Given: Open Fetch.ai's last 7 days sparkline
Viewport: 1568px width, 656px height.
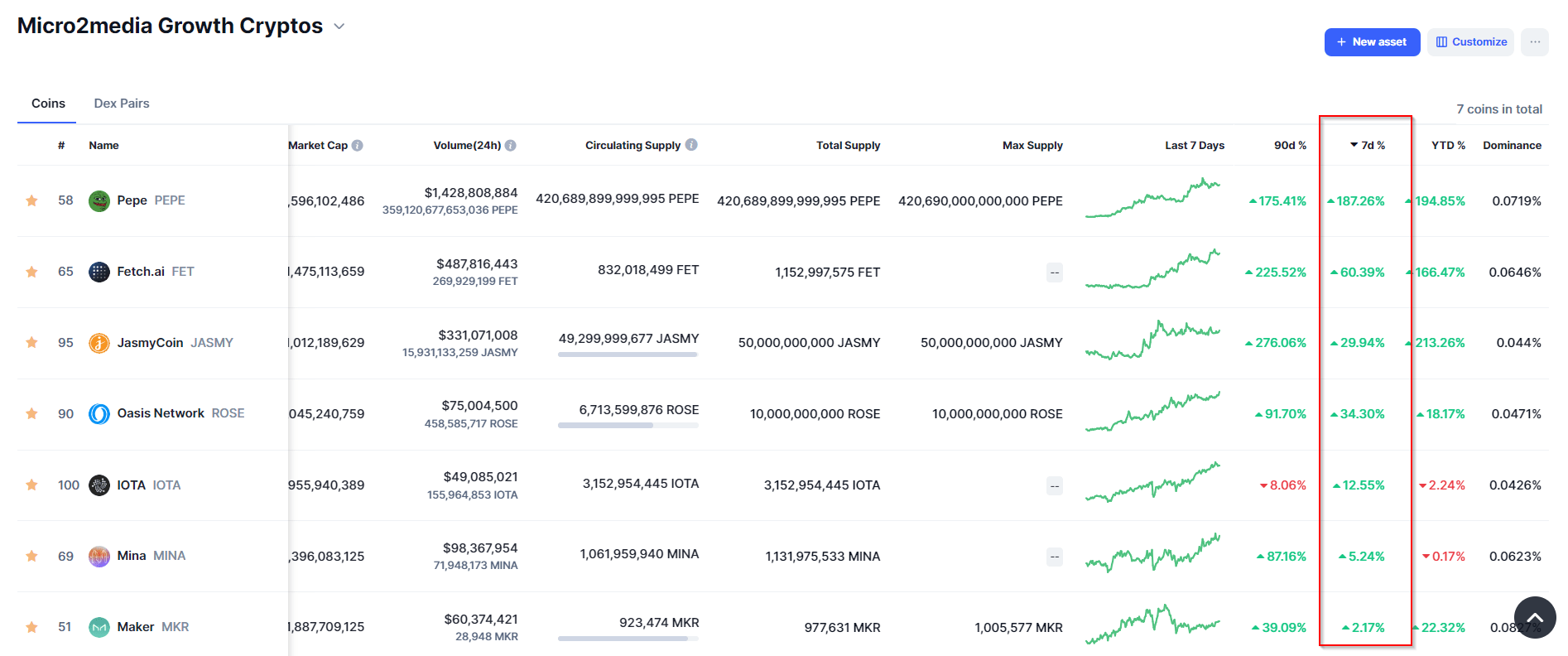Looking at the screenshot, I should pos(1152,269).
